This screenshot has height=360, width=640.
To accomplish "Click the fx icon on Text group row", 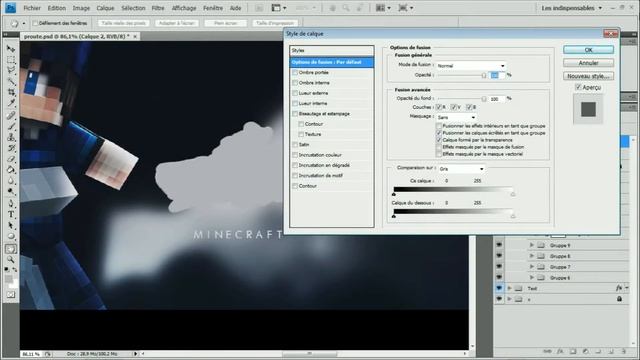I will click(619, 288).
